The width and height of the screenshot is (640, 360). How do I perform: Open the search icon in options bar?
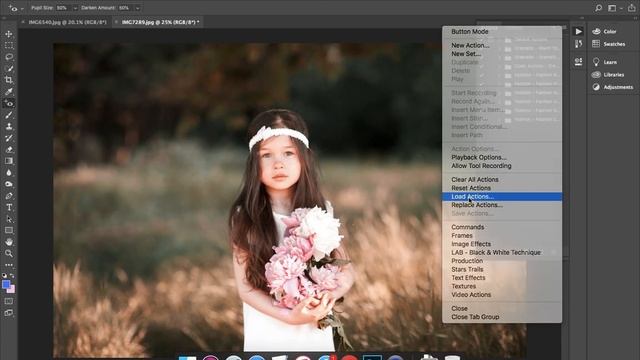point(598,8)
